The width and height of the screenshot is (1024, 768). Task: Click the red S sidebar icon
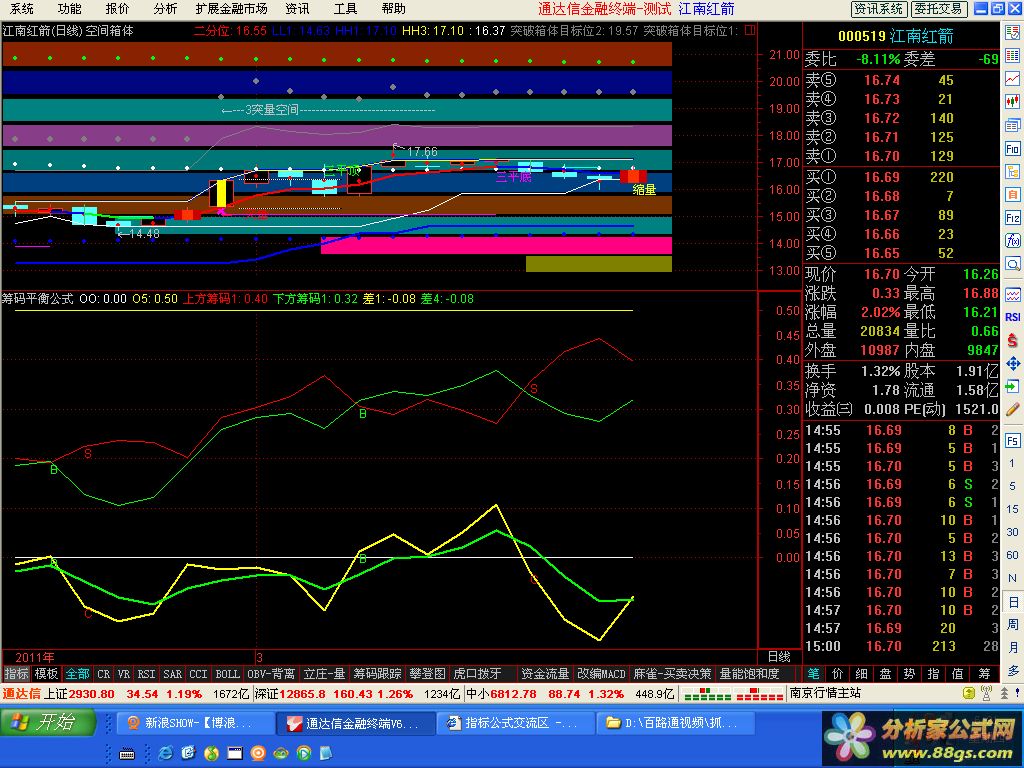(x=1013, y=340)
